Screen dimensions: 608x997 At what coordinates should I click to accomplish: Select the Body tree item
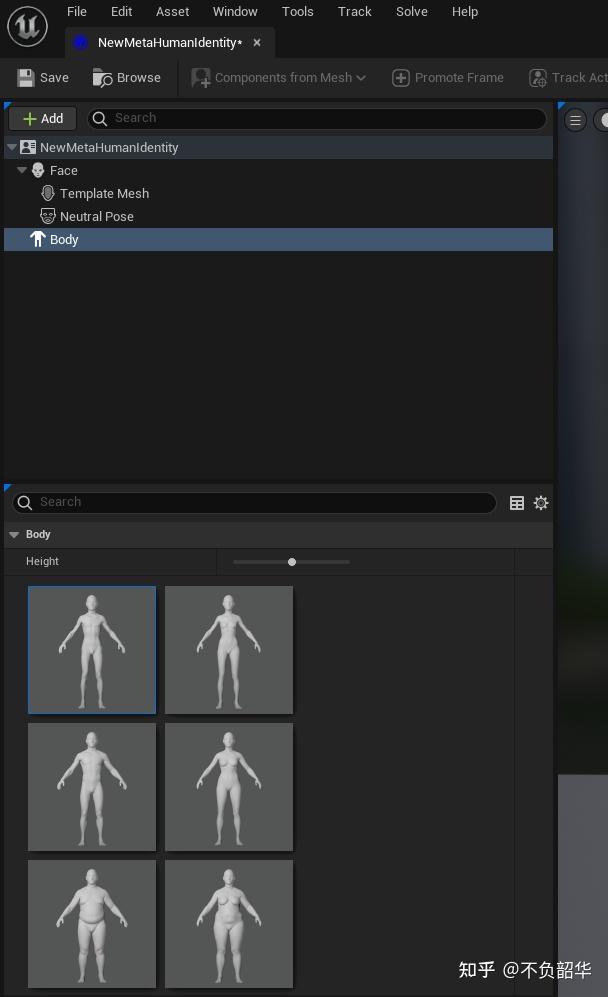point(279,239)
